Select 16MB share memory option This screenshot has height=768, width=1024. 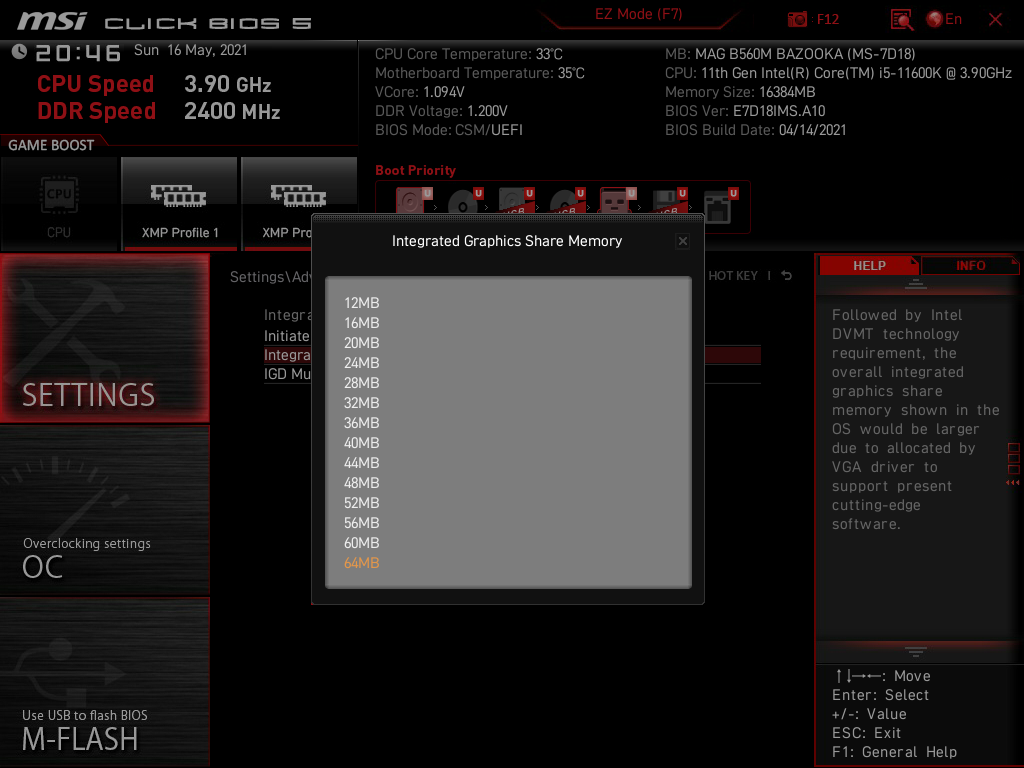(361, 323)
